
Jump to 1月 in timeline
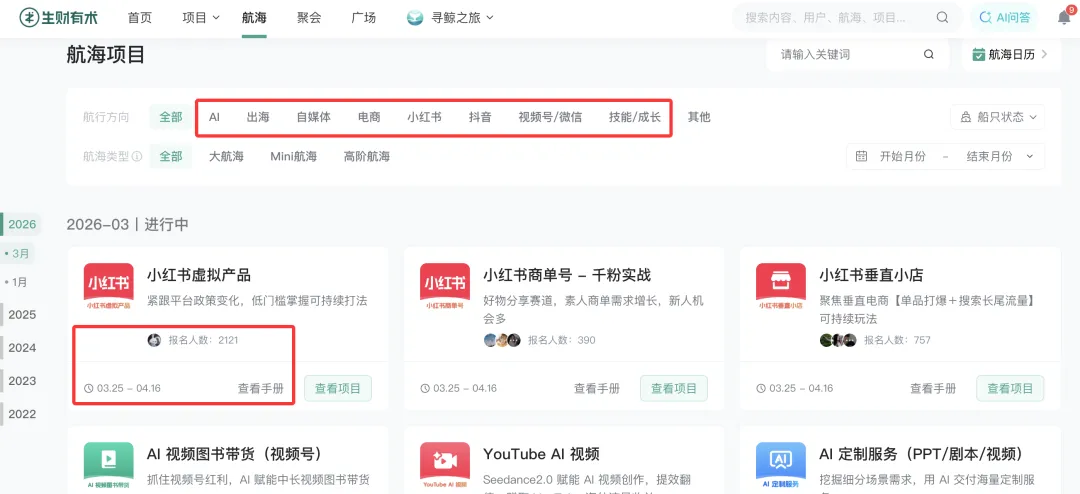(x=18, y=282)
